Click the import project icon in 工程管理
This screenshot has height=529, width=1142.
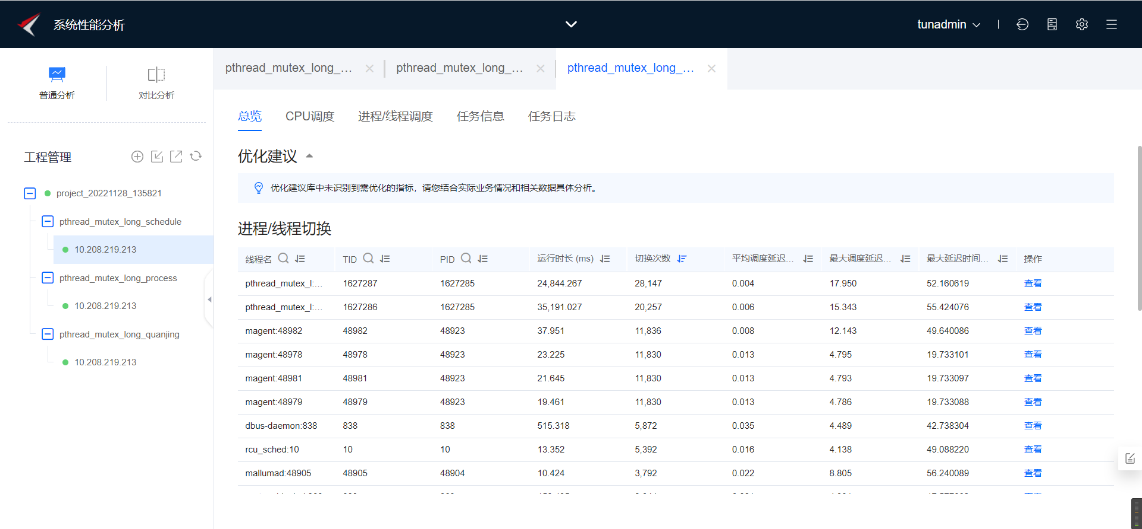[x=157, y=157]
